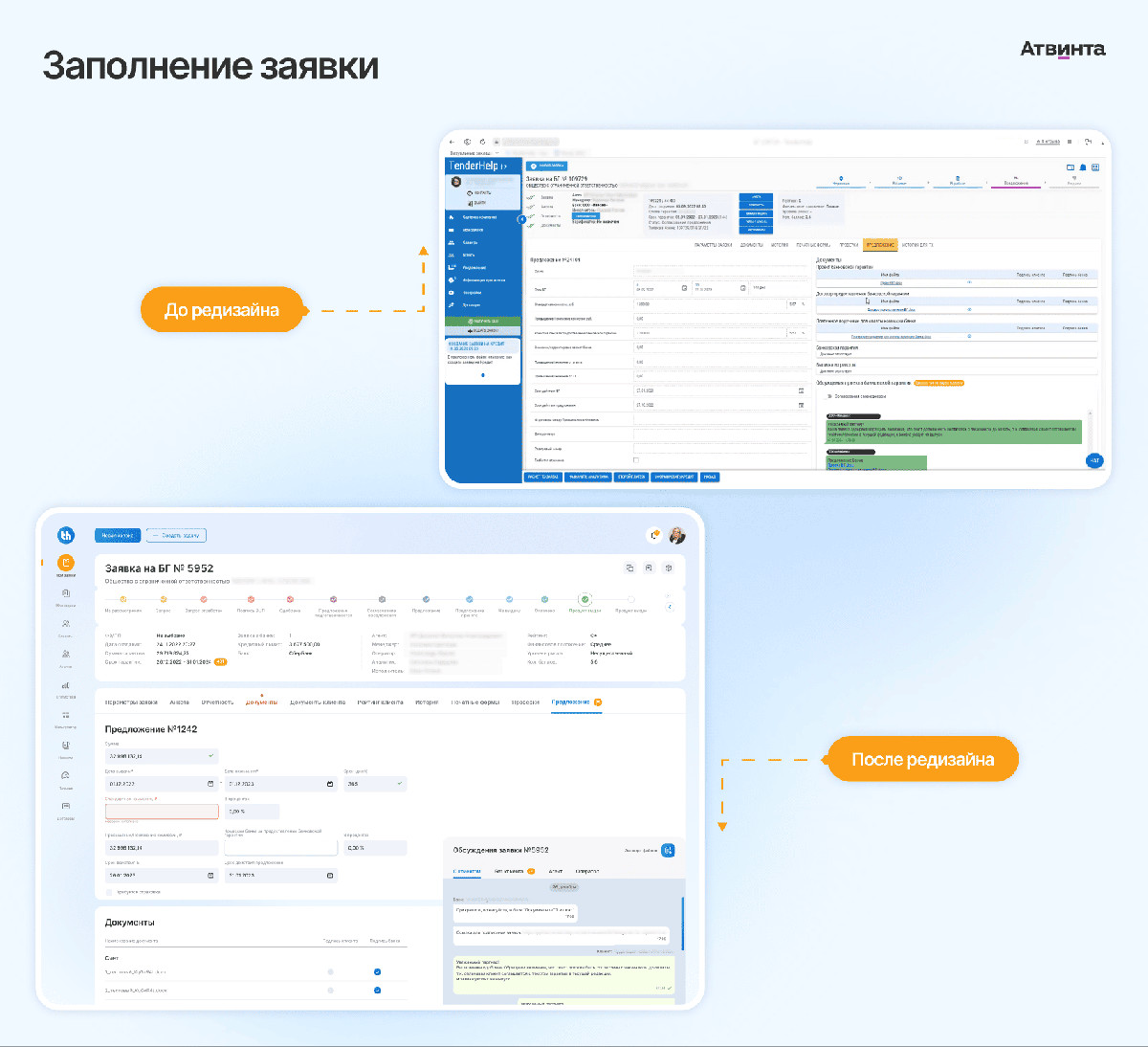Tick the checkbox below the date fields in Предложение form
Viewport: 1148px width, 1047px height.
[109, 892]
